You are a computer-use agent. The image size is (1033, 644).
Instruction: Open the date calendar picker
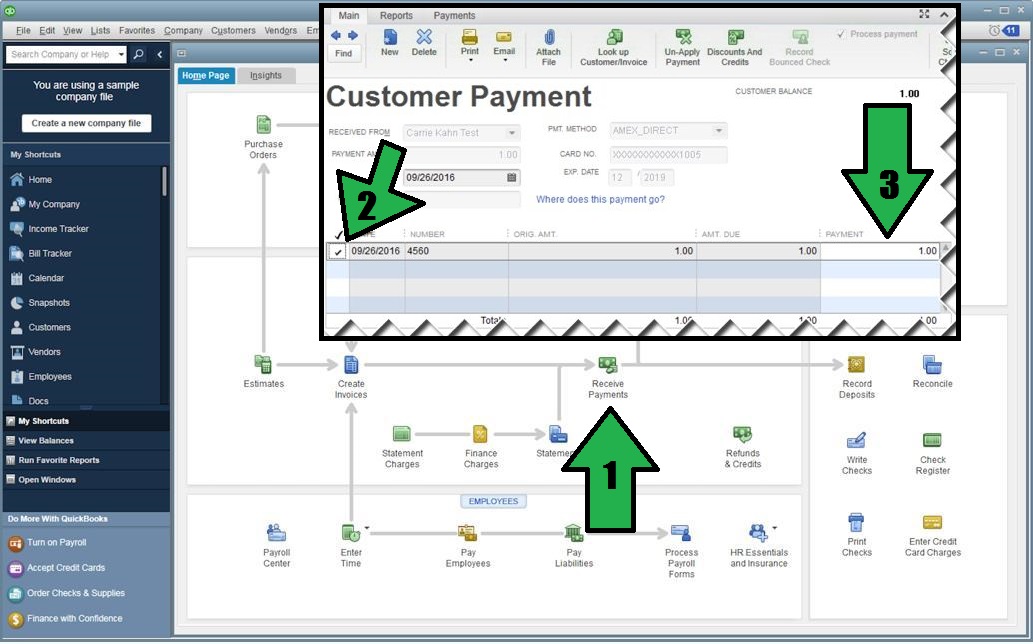(x=512, y=177)
